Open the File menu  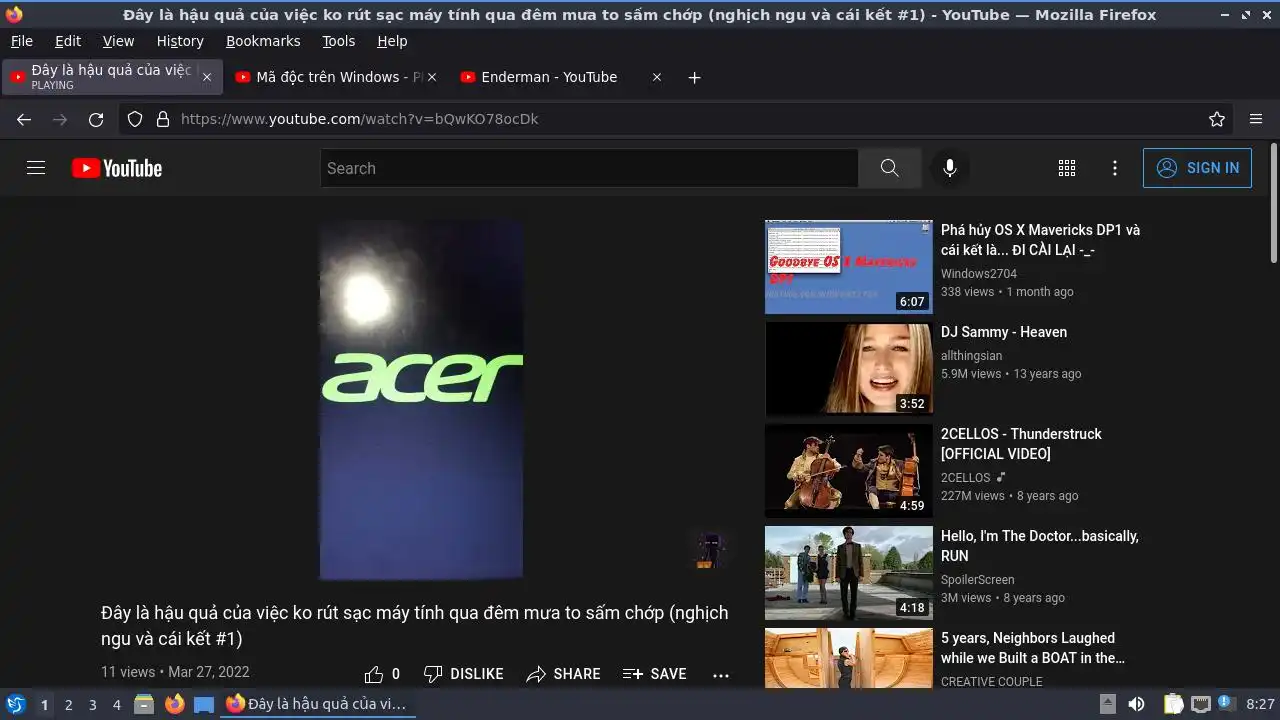point(22,41)
